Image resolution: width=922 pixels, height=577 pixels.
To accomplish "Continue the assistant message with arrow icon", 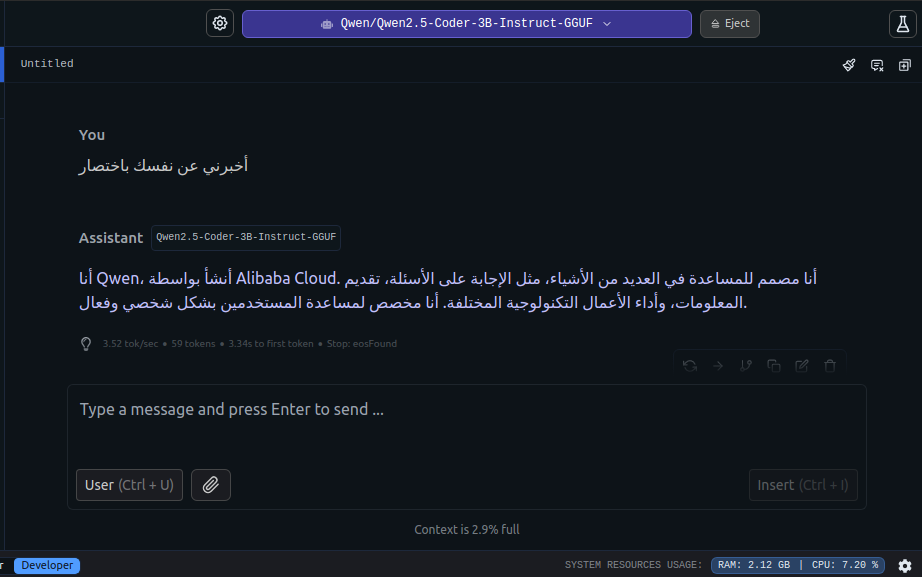I will click(718, 366).
